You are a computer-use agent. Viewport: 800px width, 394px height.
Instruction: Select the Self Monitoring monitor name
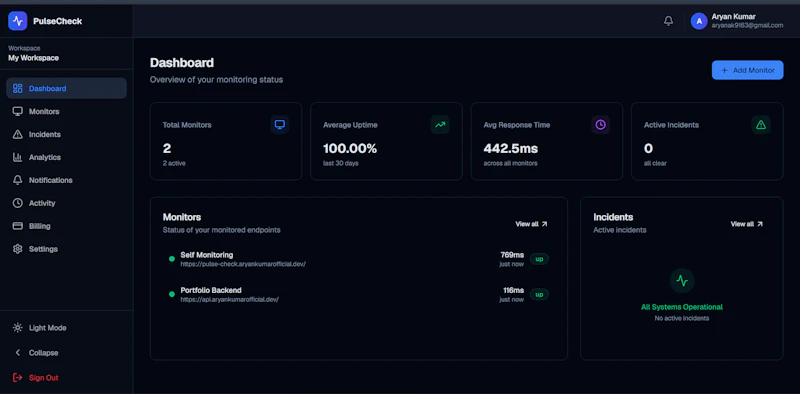(207, 255)
